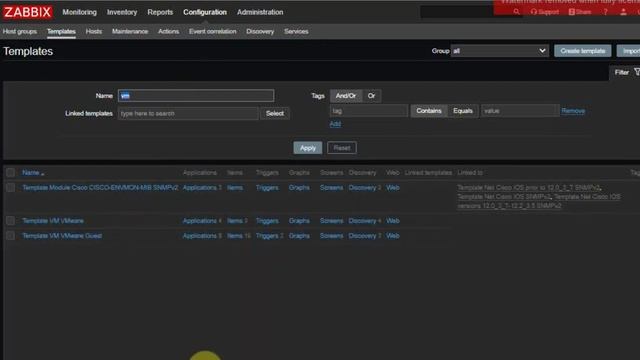Open Applications of the Cisco CISCO-ENVMON-MIB template
This screenshot has width=640, height=360.
click(200, 188)
